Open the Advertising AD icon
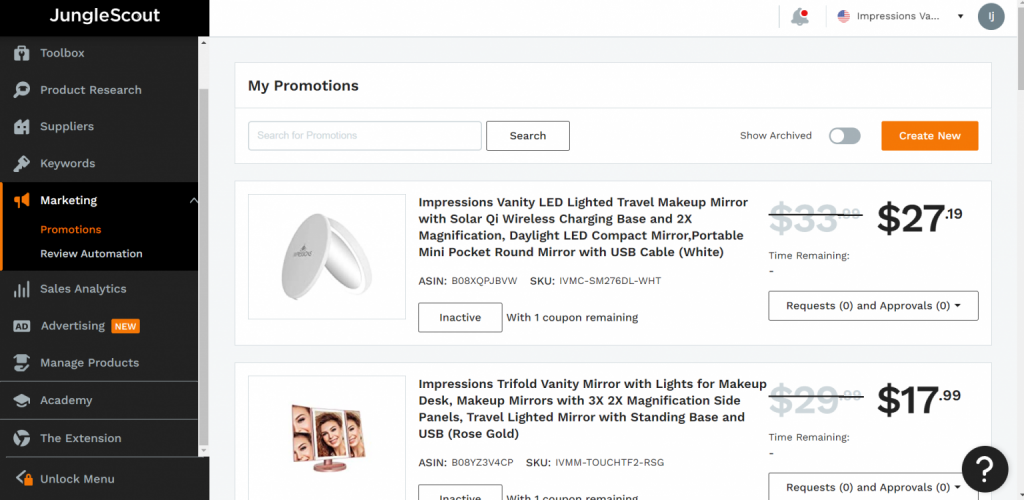Image resolution: width=1024 pixels, height=500 pixels. pyautogui.click(x=21, y=326)
